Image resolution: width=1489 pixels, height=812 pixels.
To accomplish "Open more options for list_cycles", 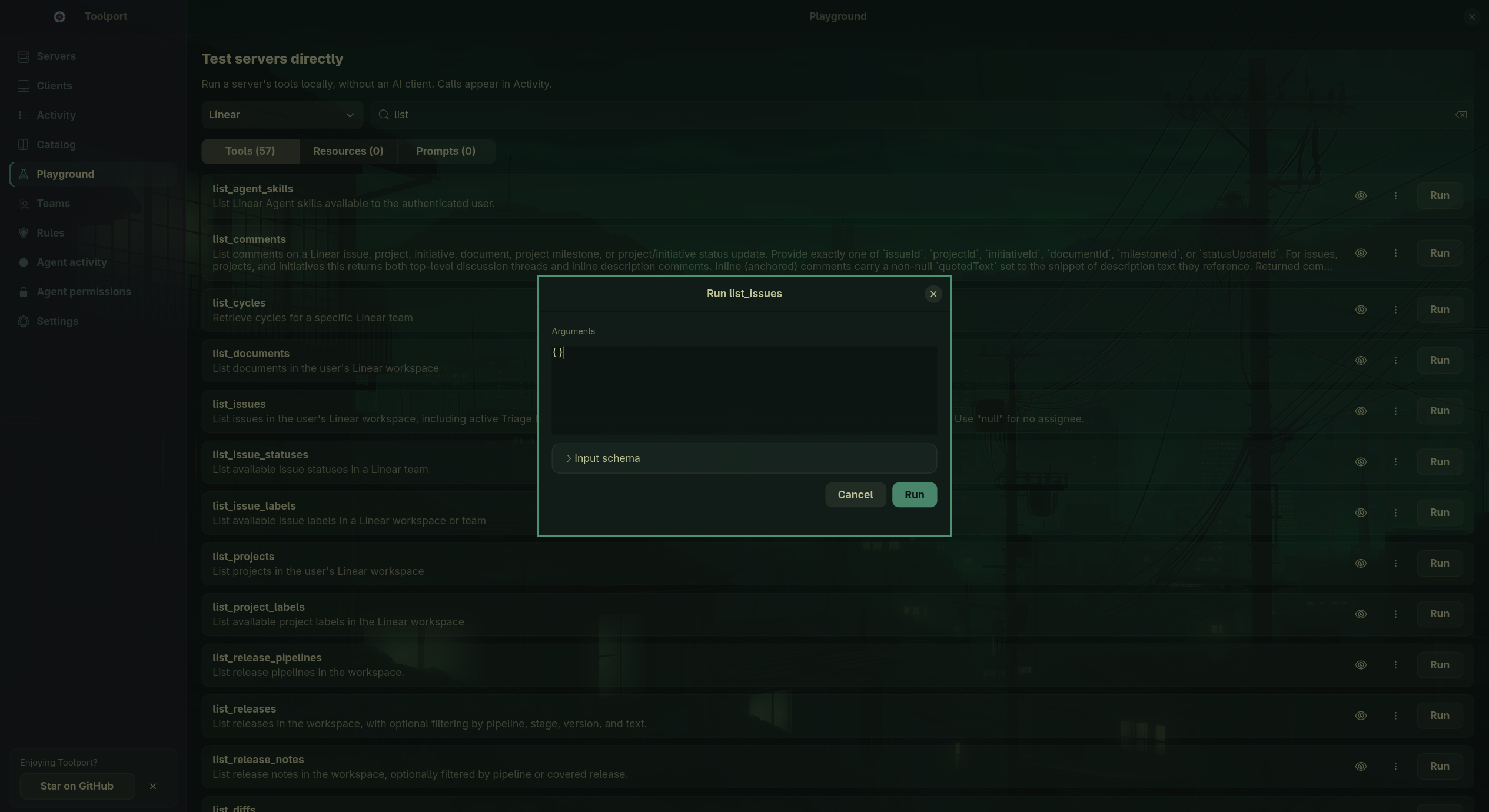I will pyautogui.click(x=1395, y=310).
